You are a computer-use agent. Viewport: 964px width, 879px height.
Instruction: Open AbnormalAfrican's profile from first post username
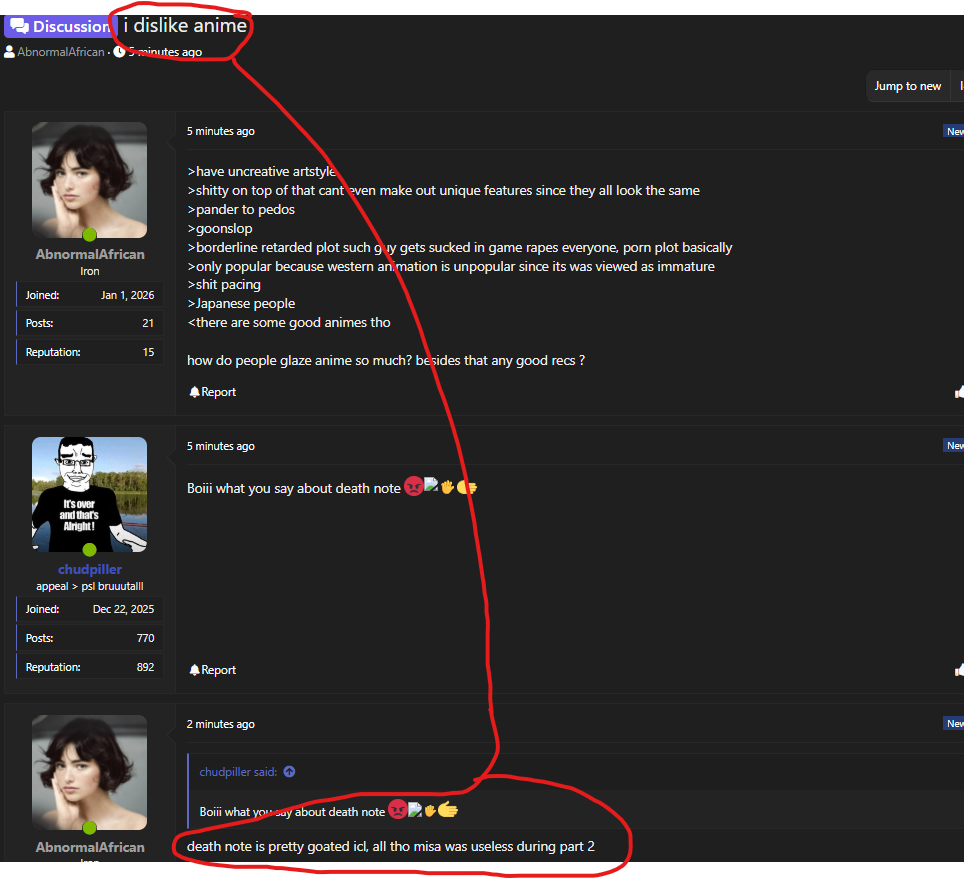90,254
